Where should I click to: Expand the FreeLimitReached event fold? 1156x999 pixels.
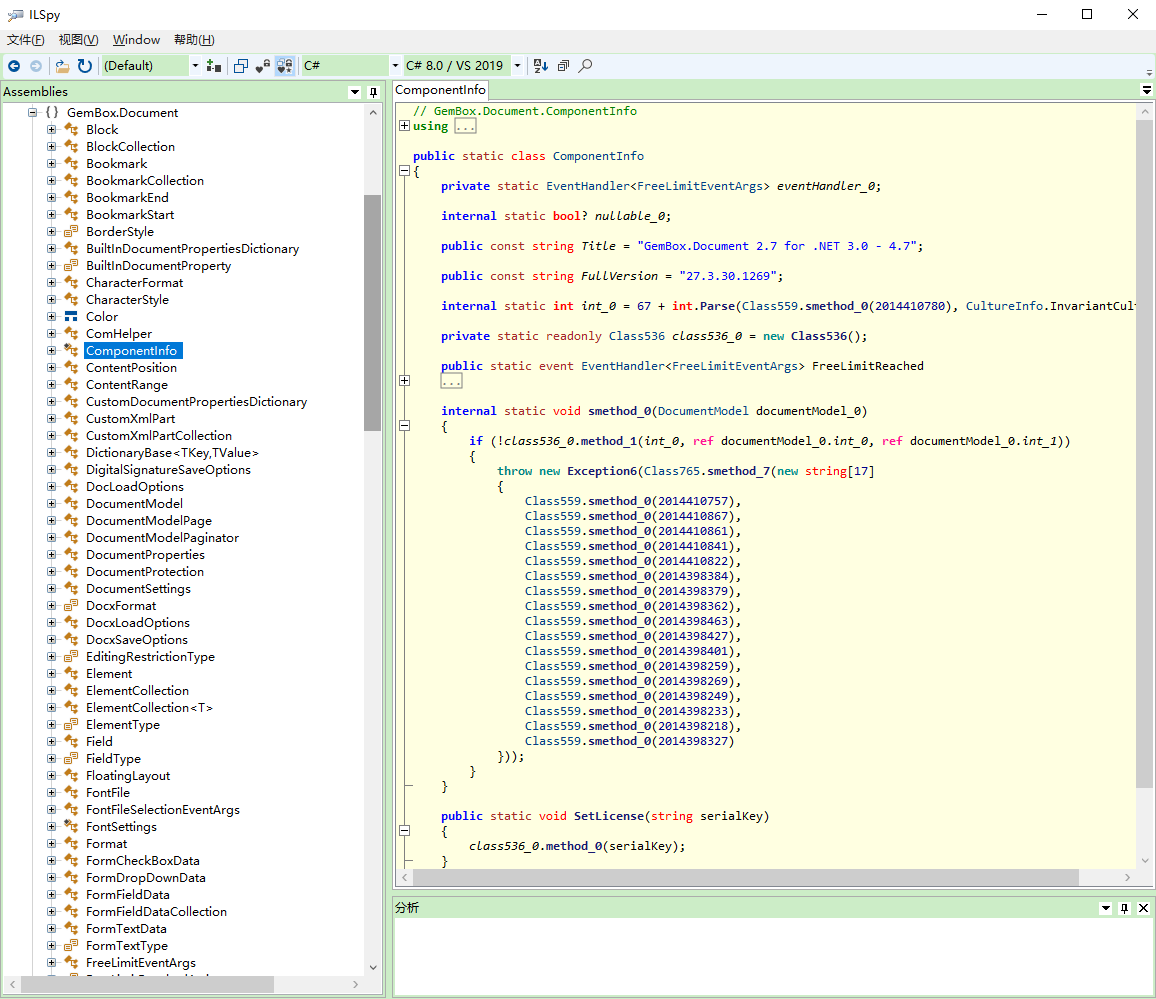(x=404, y=380)
